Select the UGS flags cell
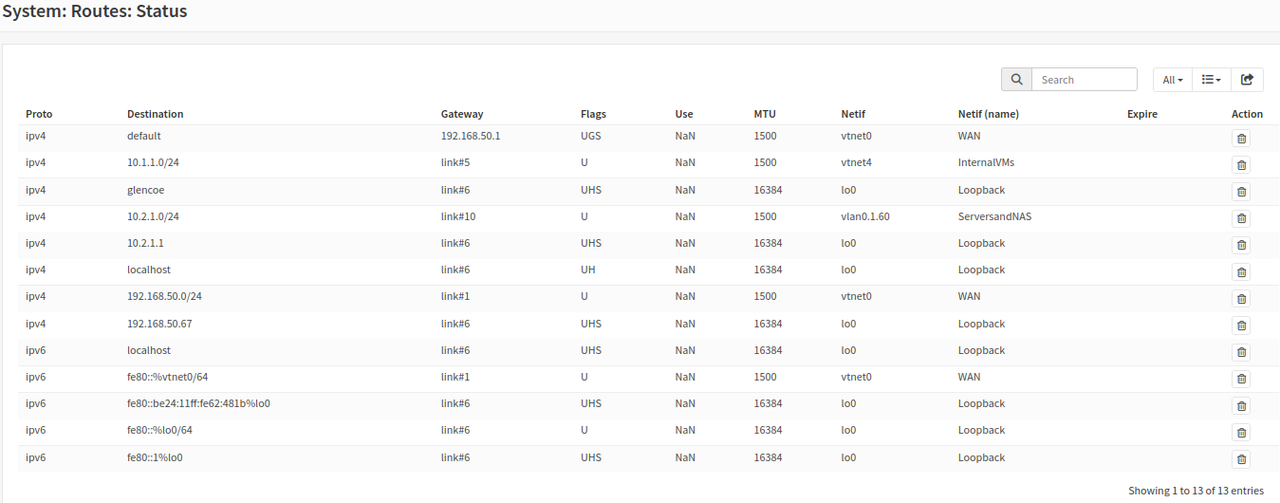 591,136
